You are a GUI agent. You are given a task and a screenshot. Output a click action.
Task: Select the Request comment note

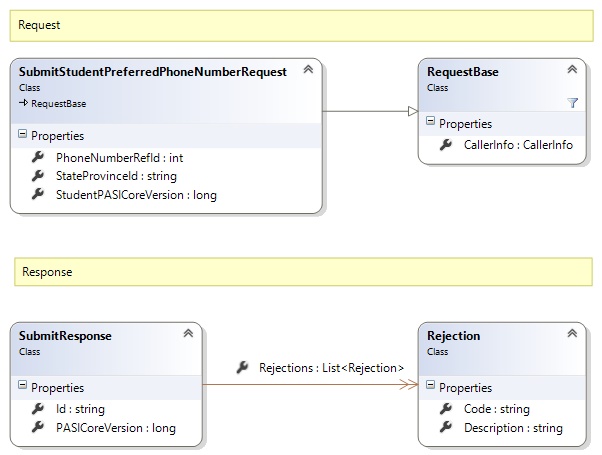click(x=300, y=25)
